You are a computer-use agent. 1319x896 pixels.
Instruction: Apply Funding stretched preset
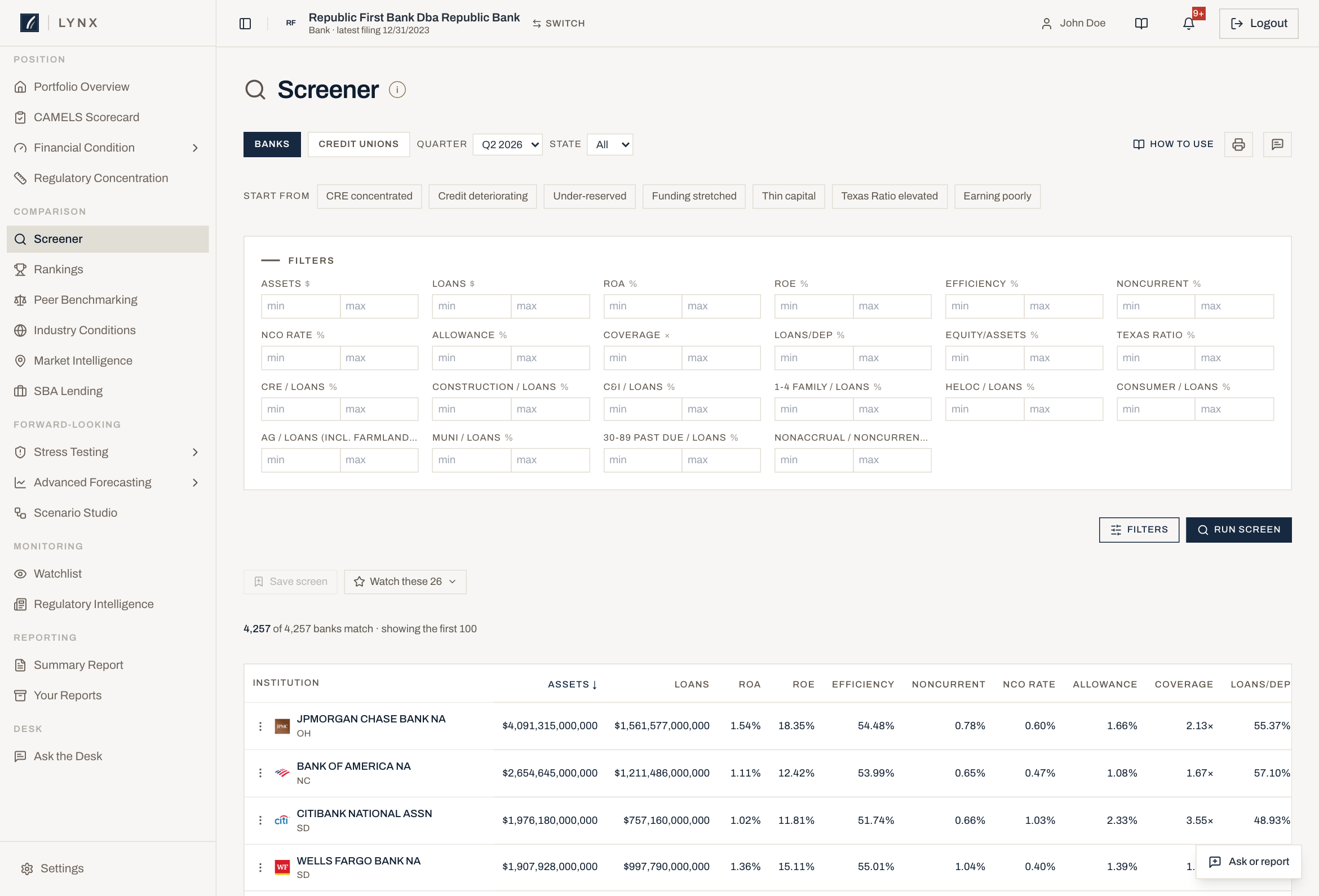[694, 196]
